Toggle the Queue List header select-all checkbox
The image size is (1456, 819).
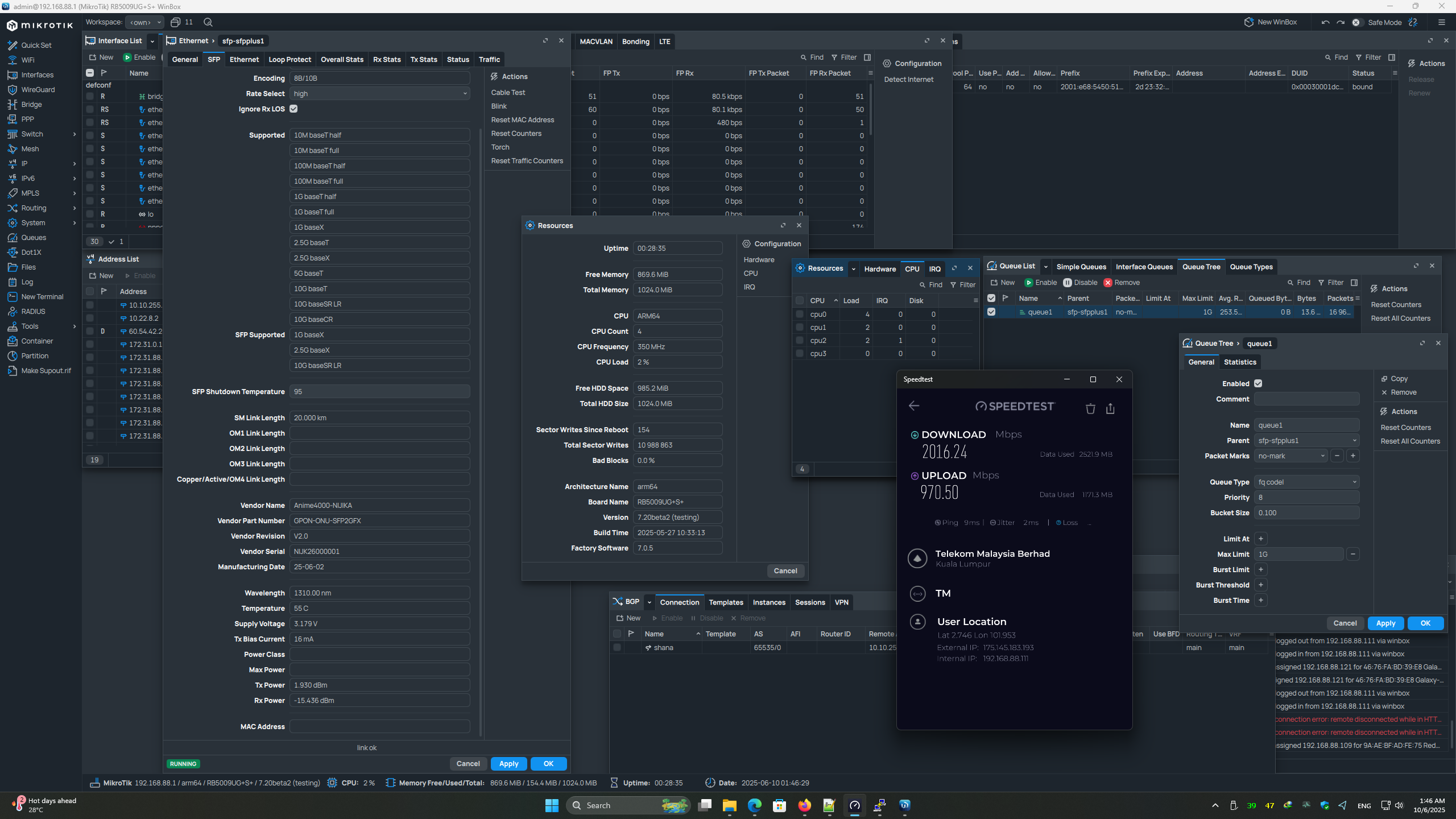[x=991, y=298]
